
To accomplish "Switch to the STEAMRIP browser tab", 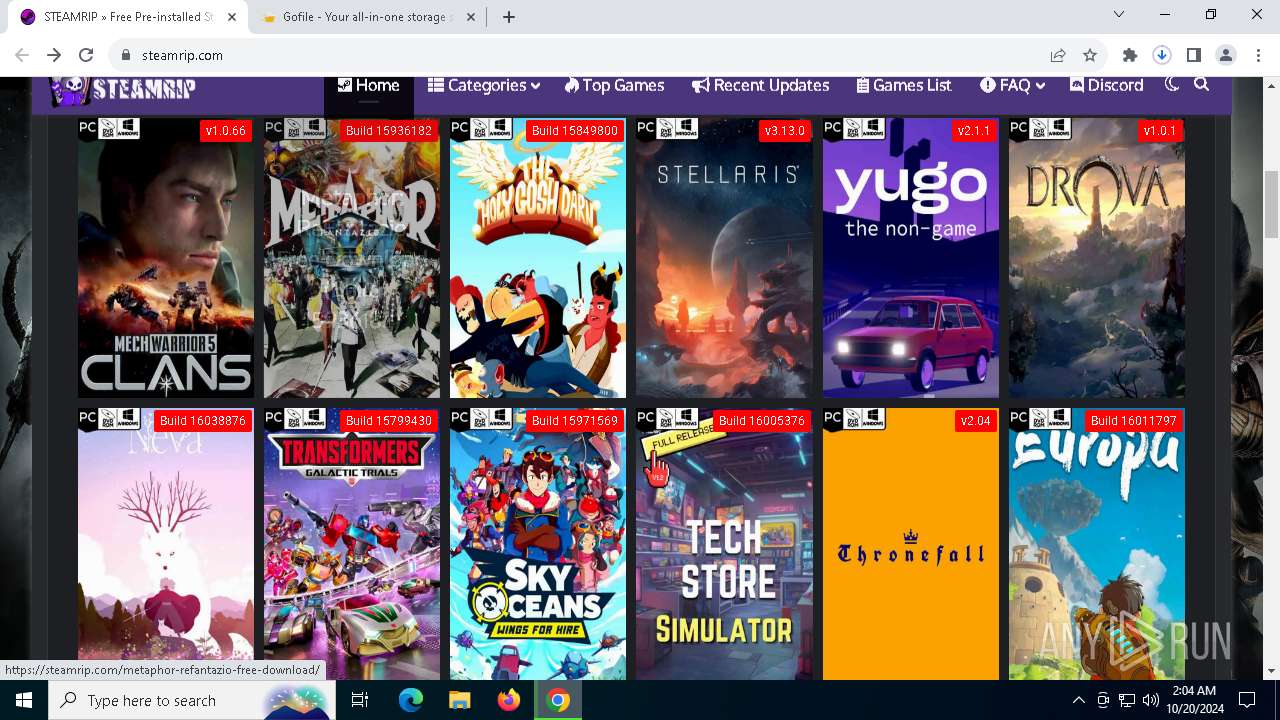I will click(x=128, y=17).
